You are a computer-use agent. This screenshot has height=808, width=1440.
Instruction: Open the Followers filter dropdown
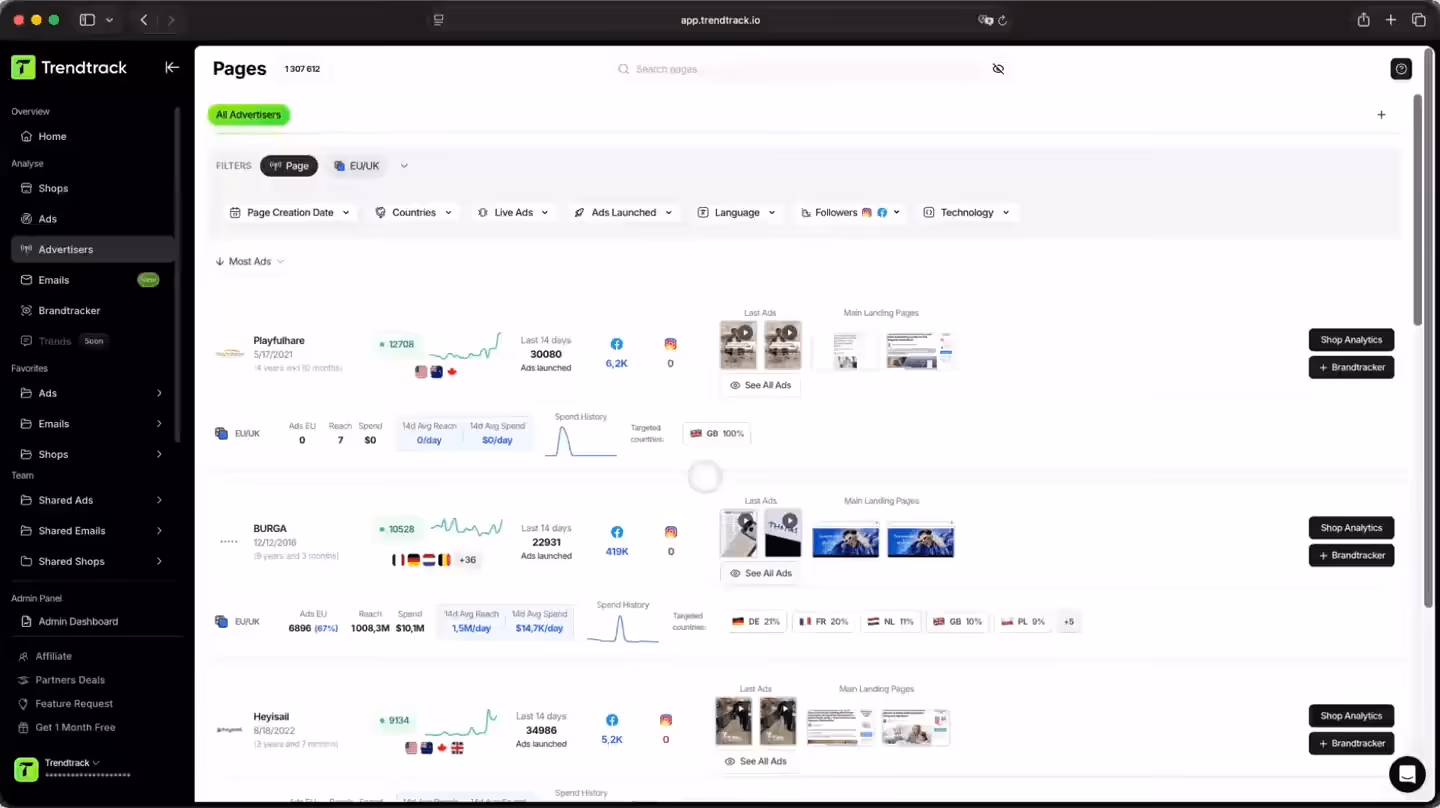(851, 212)
